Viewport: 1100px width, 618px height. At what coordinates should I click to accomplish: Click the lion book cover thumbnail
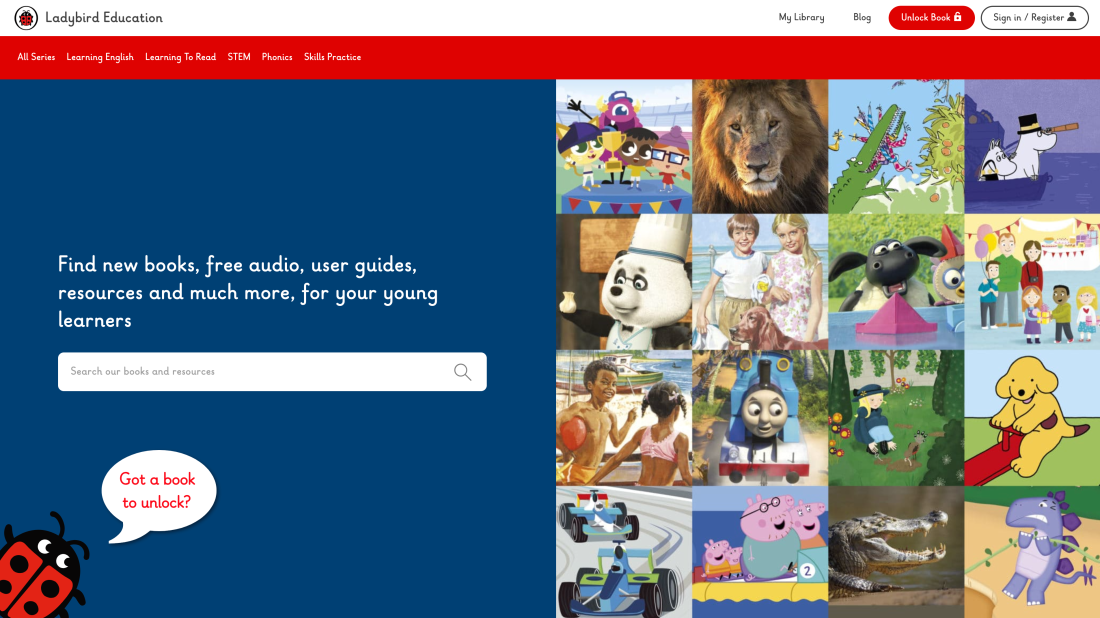760,147
